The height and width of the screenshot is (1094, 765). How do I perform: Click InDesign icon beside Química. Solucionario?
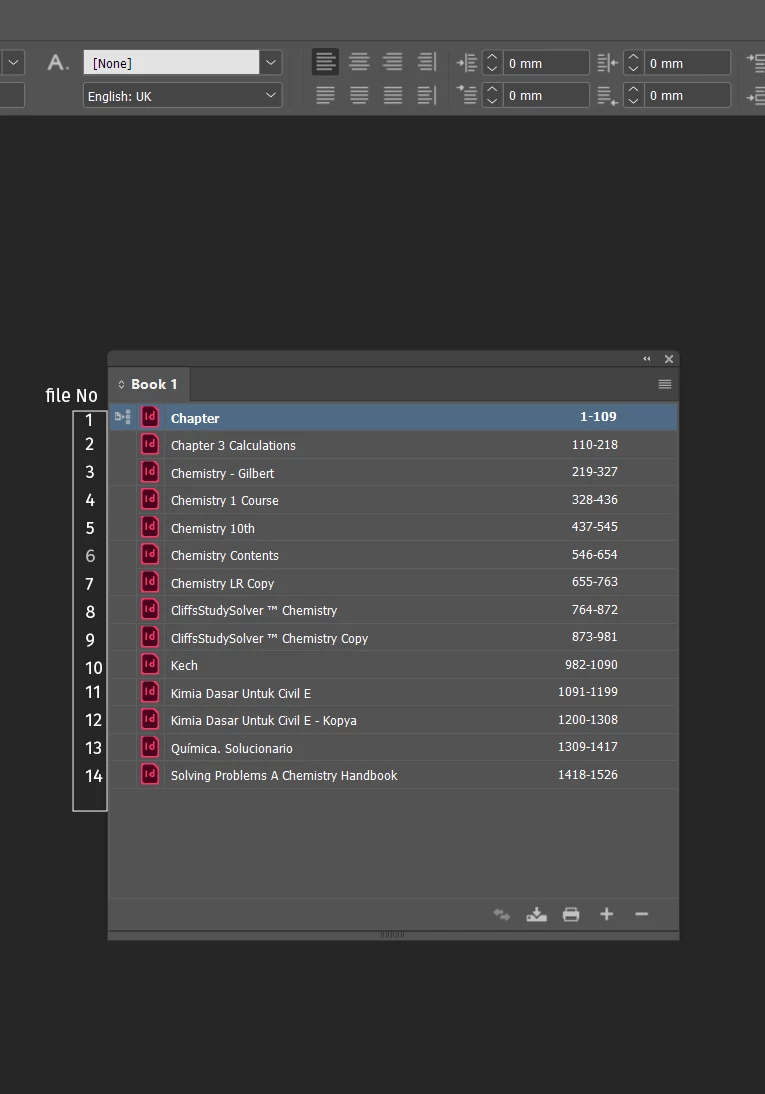[x=149, y=747]
